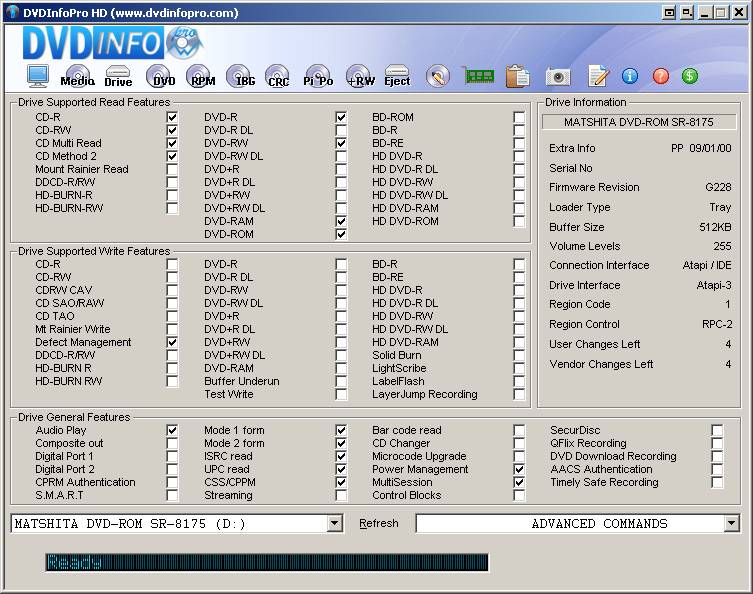This screenshot has width=753, height=594.
Task: Toggle the CD-R read feature checkbox
Action: click(172, 117)
